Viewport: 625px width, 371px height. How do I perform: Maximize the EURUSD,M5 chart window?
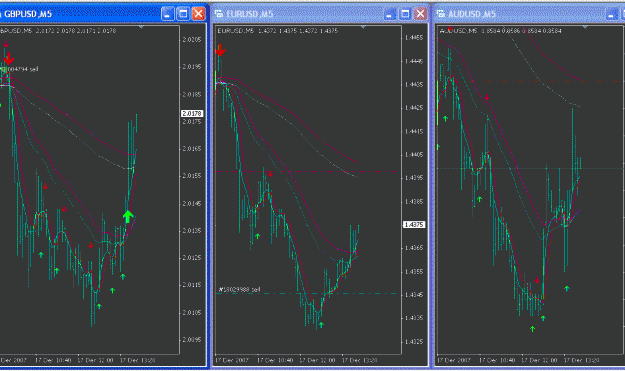(405, 14)
